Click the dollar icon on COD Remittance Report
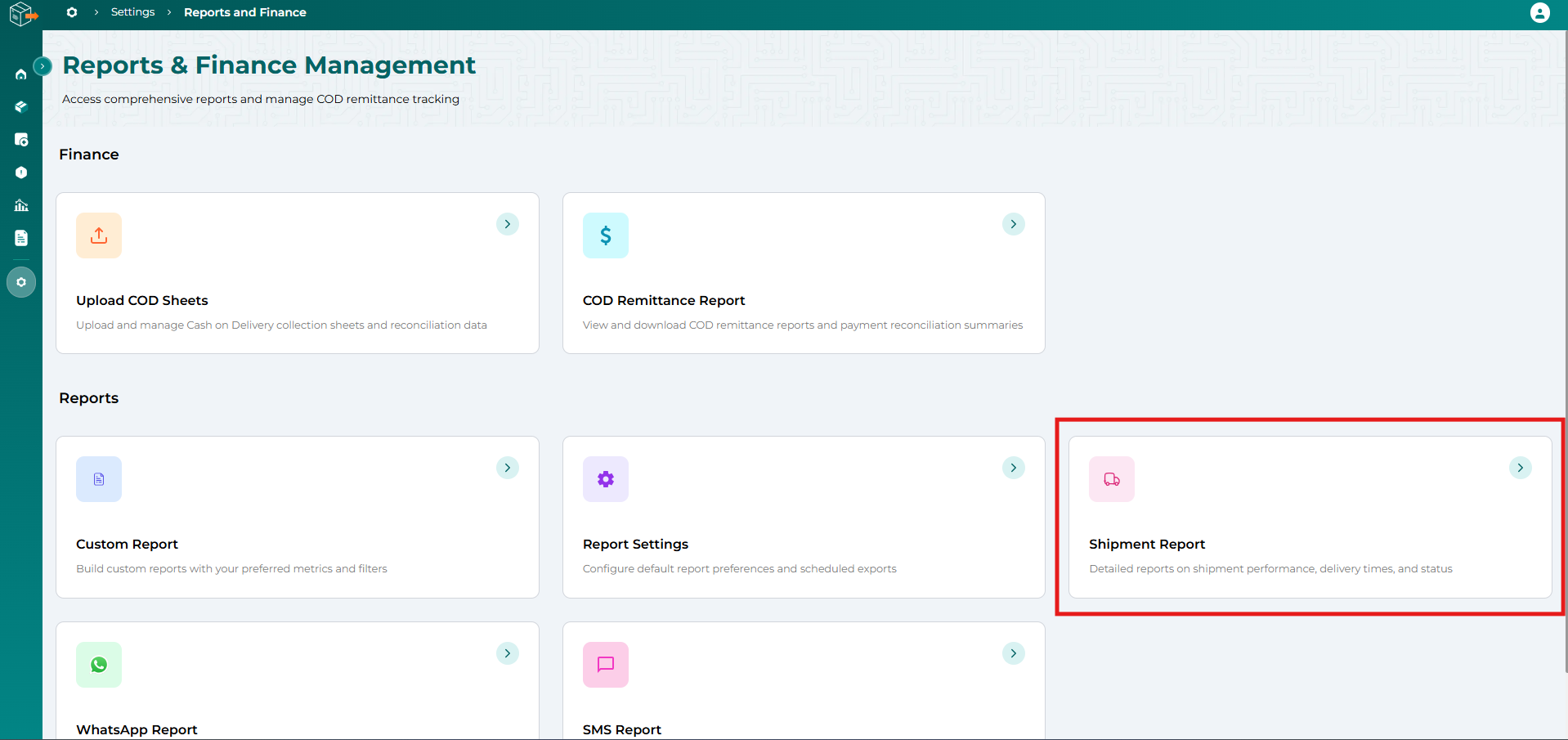 pos(606,235)
